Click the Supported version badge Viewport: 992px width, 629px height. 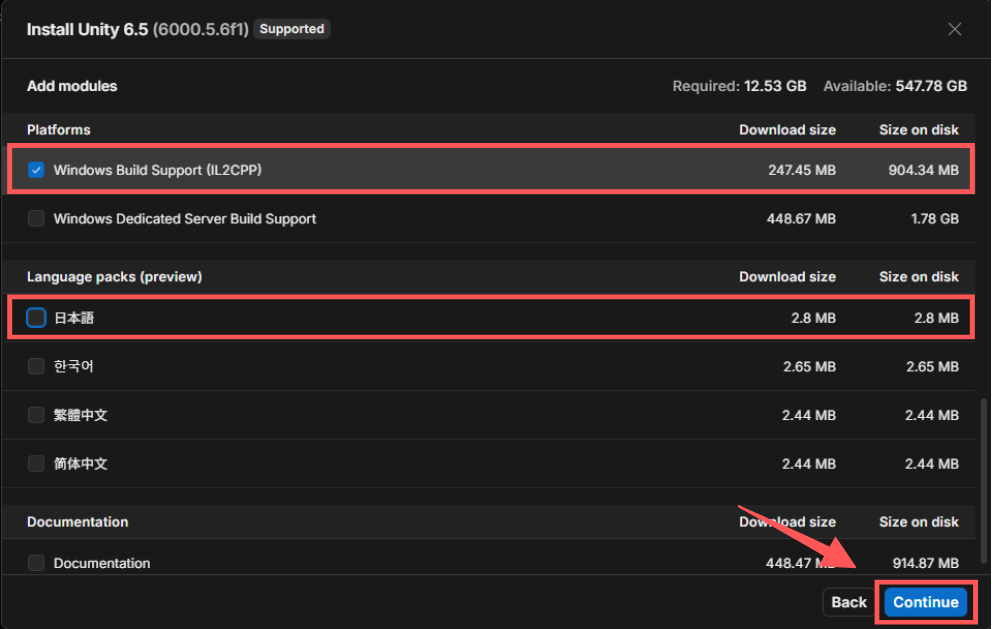(x=292, y=29)
